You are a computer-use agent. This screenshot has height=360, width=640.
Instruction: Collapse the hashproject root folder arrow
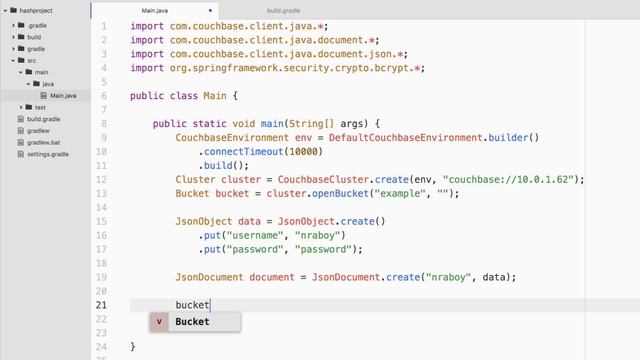pos(5,11)
